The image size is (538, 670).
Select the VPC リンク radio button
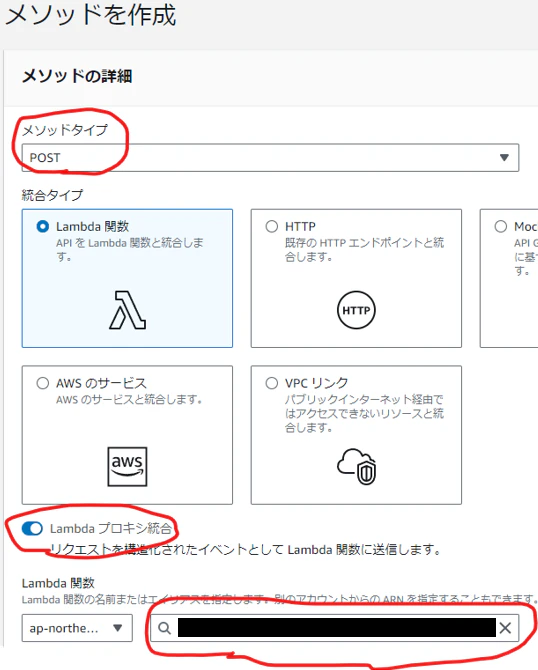pos(272,383)
